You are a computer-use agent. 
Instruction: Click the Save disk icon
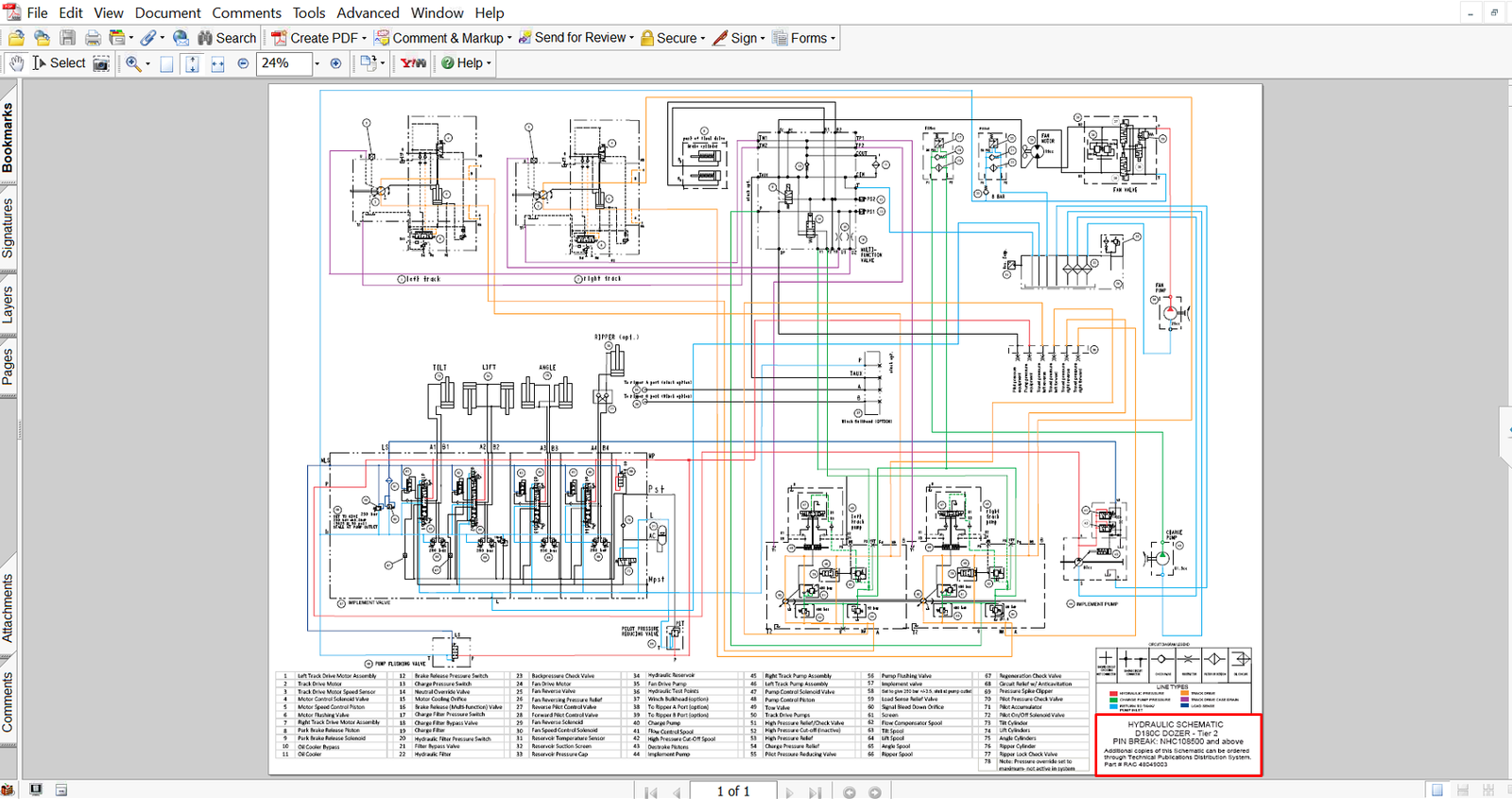pos(68,38)
